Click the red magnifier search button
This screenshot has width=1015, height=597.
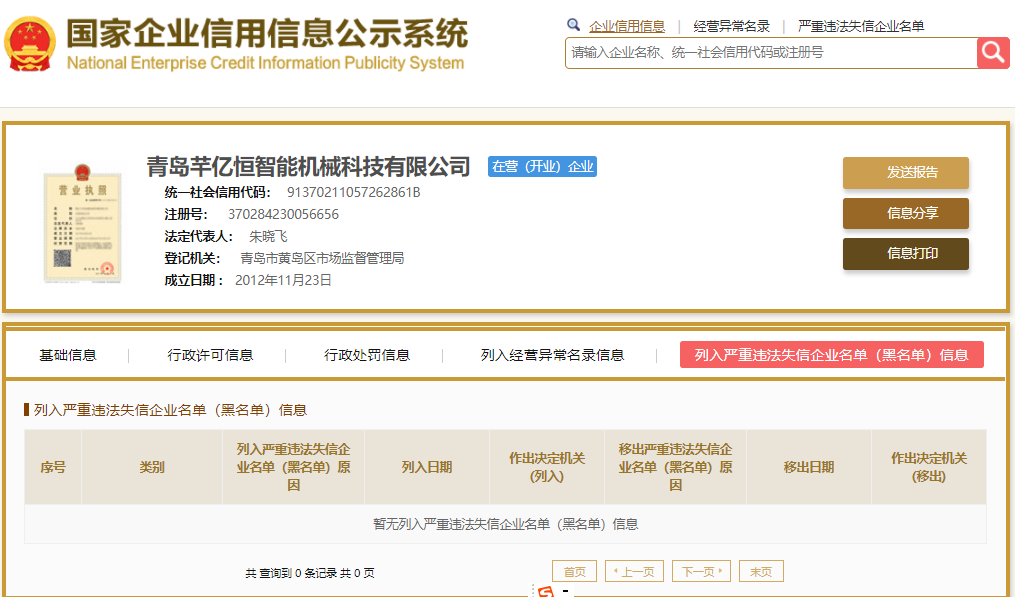(993, 52)
